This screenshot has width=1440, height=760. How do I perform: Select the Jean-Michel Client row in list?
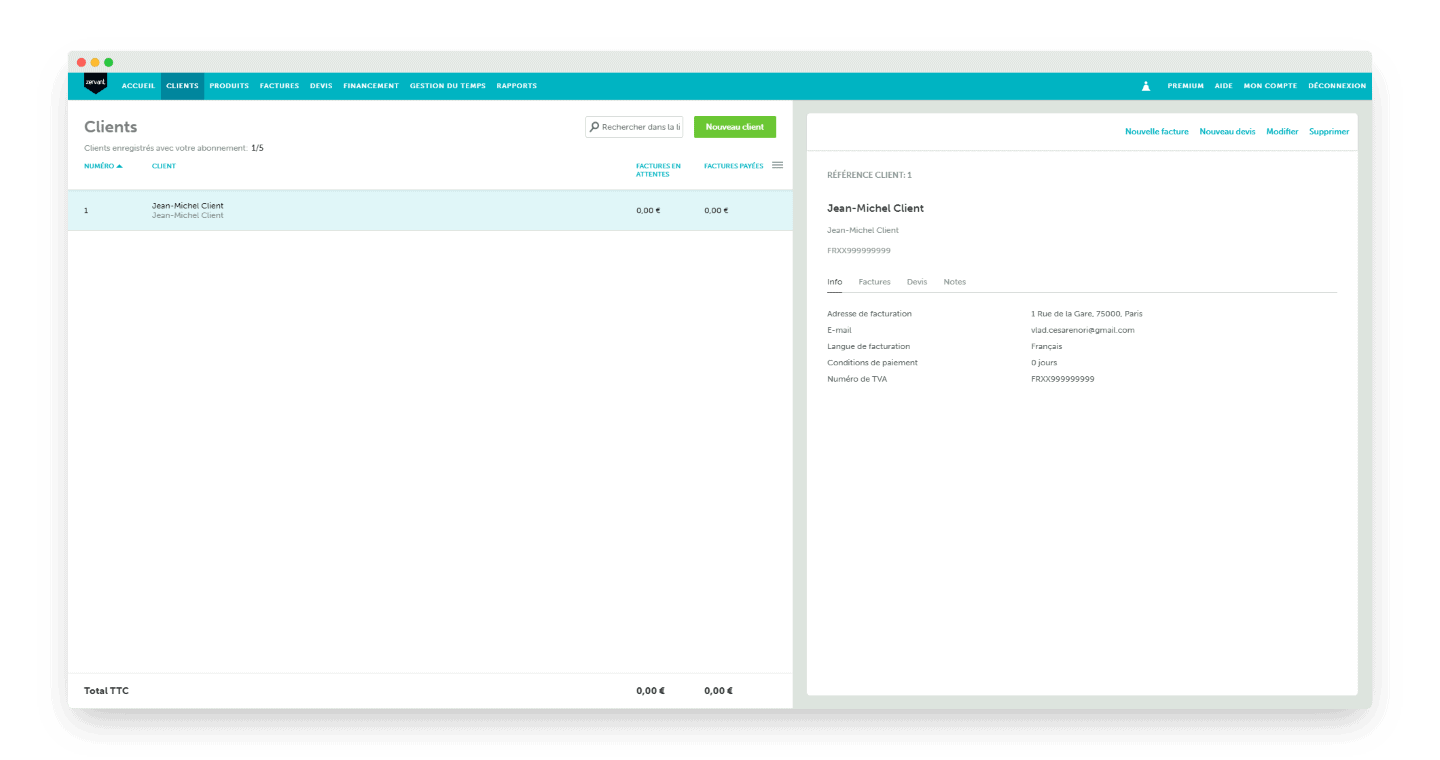pyautogui.click(x=430, y=210)
